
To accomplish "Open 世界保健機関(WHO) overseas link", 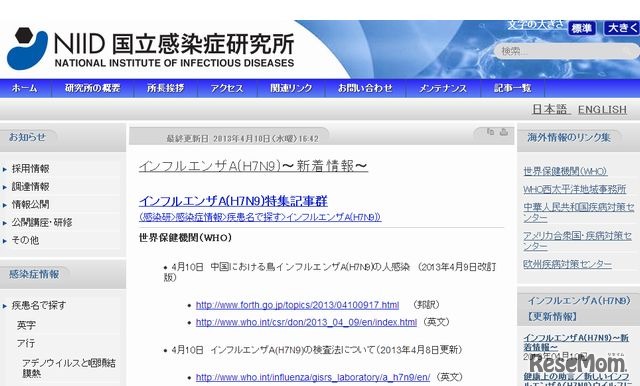I will 565,171.
